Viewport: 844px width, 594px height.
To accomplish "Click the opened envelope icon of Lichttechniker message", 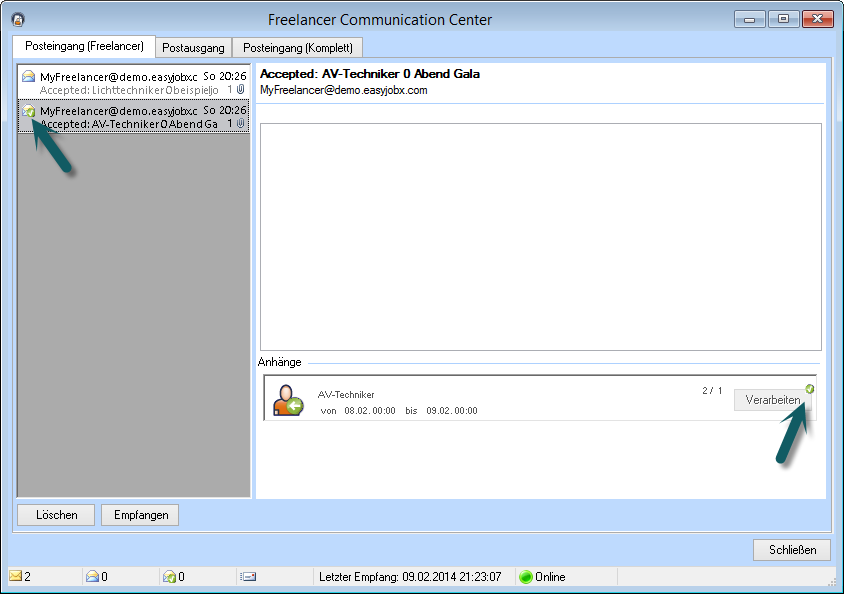I will (29, 77).
